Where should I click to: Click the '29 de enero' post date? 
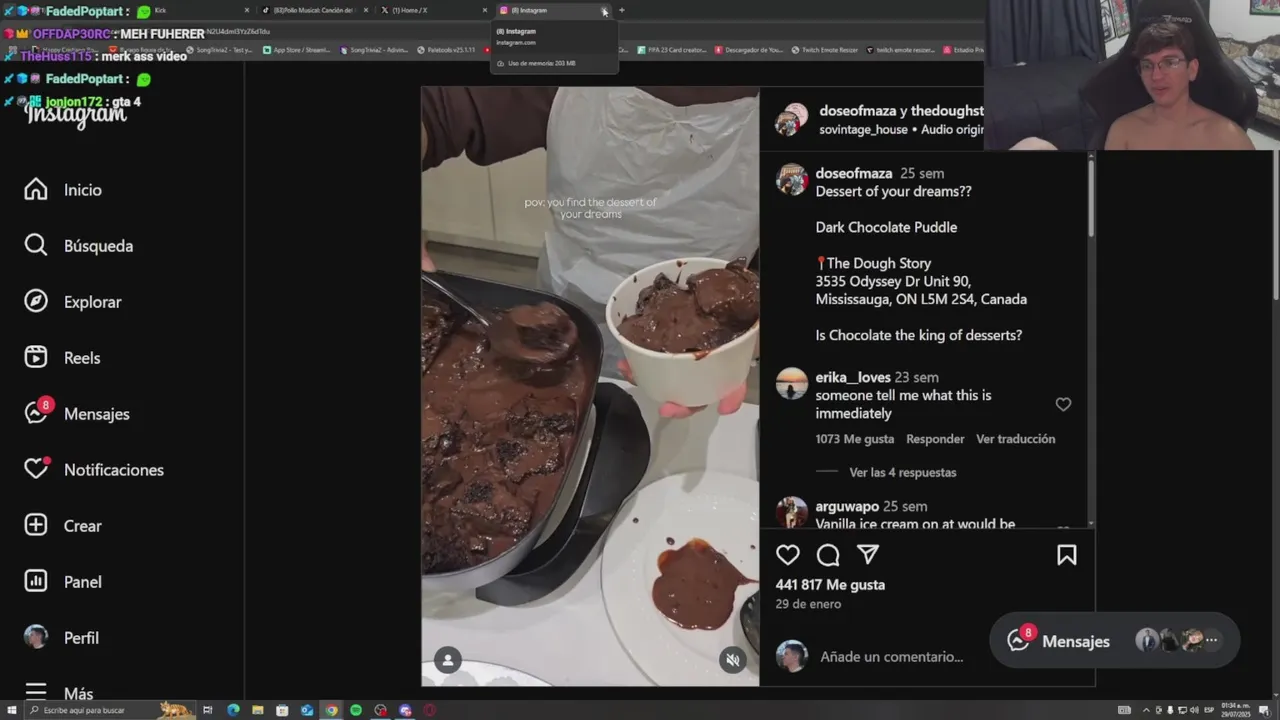point(808,604)
